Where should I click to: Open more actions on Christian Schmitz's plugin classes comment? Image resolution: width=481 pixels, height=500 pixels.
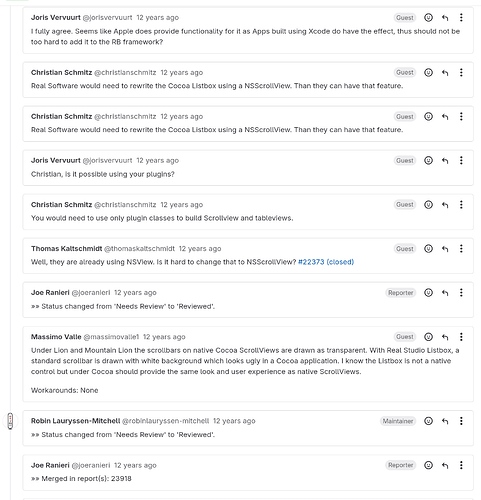coord(461,205)
